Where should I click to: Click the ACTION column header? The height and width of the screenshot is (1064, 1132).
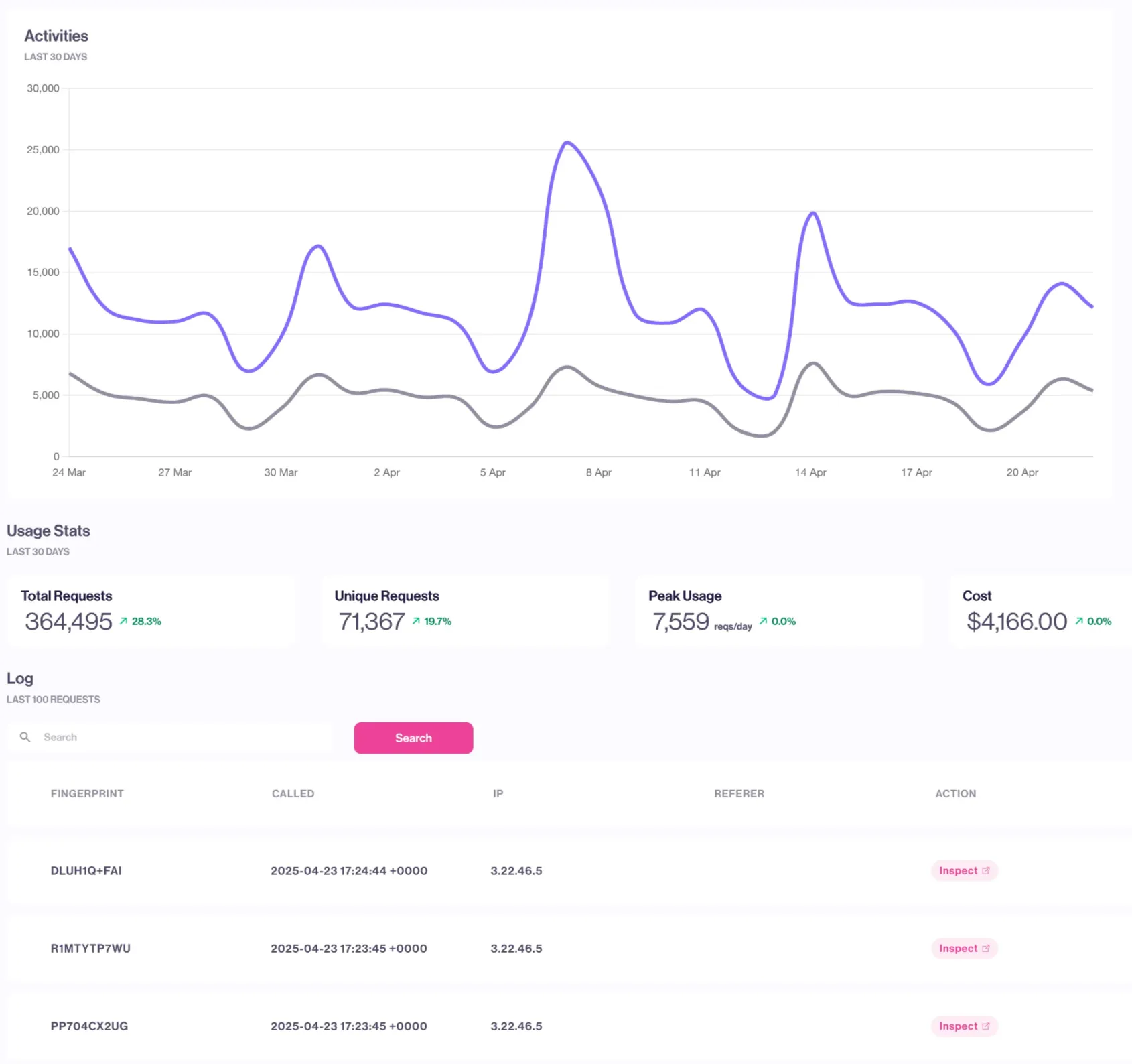click(x=955, y=793)
